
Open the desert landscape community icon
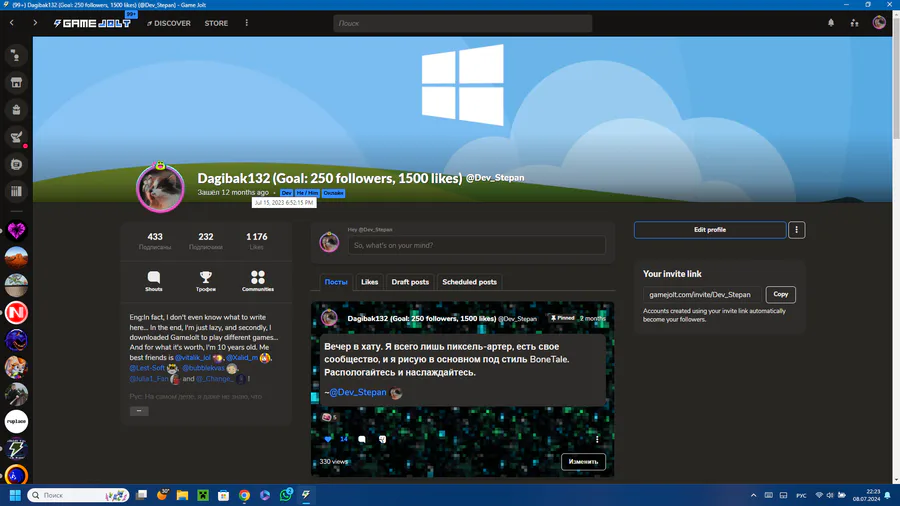point(16,258)
